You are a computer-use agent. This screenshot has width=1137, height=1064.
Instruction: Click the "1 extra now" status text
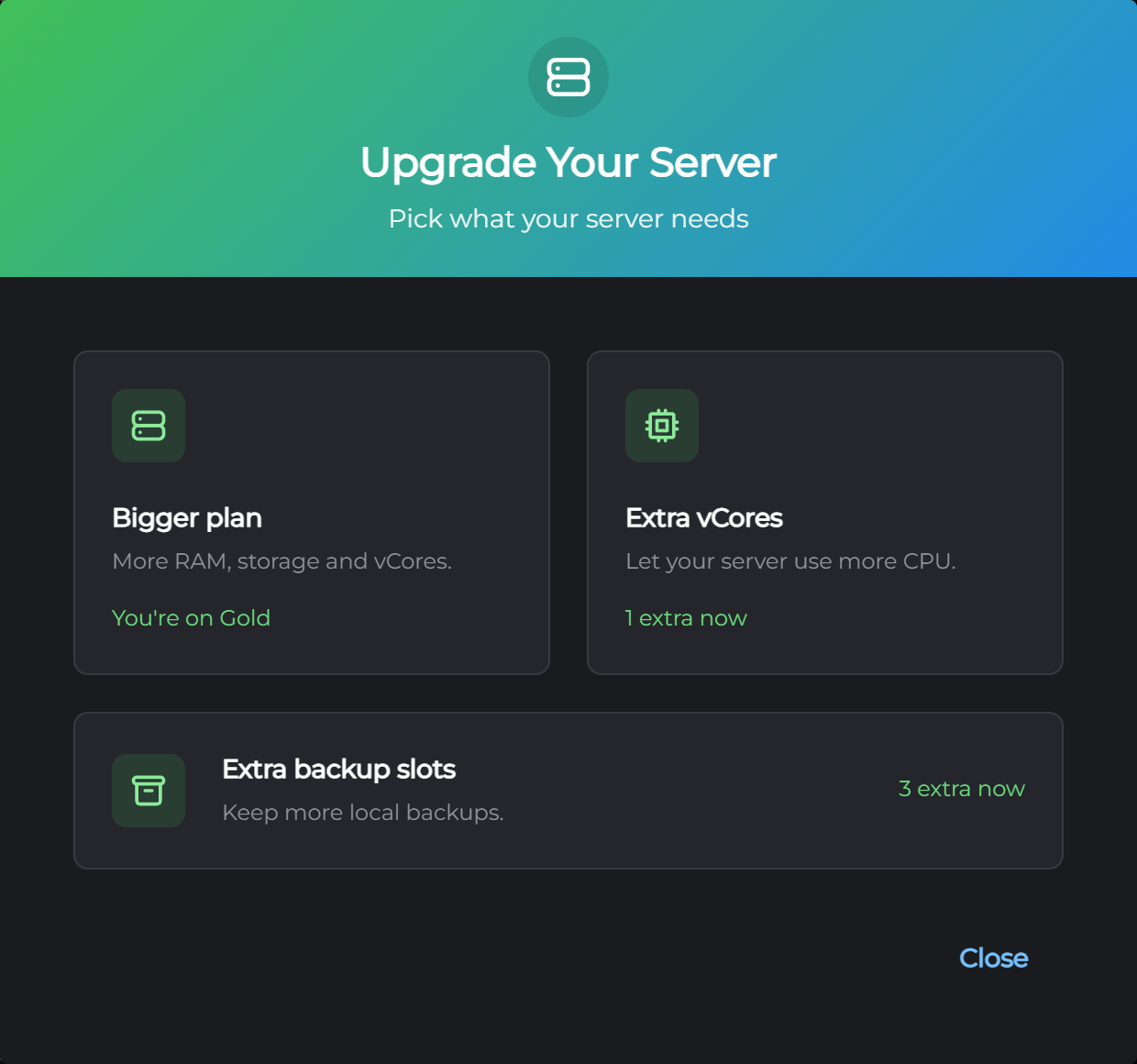pyautogui.click(x=686, y=618)
